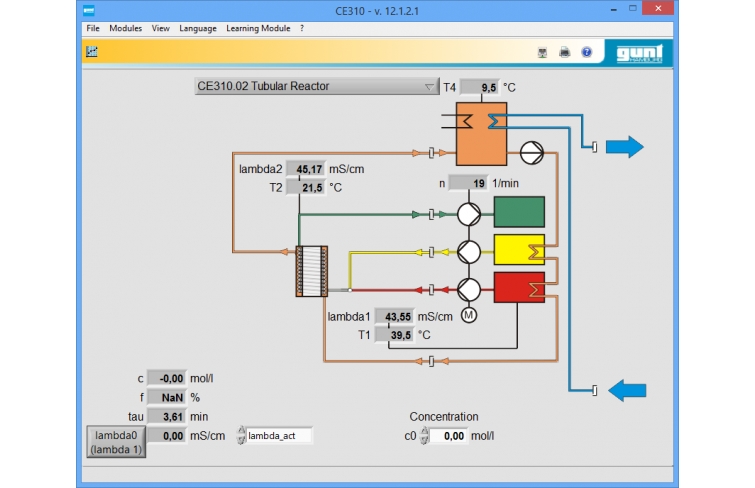Click the pump on the green line
Screen dimensions: 755x488
pos(469,214)
